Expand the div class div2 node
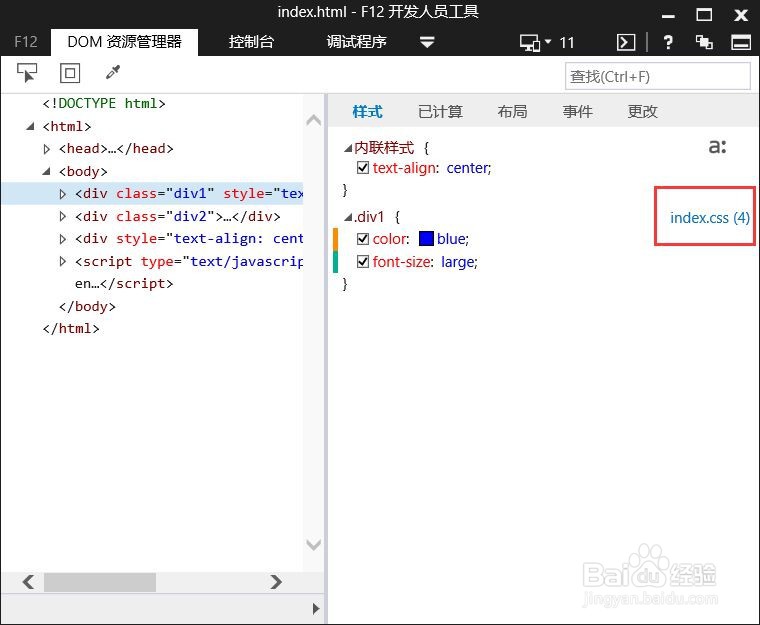Viewport: 760px width, 625px height. point(63,216)
